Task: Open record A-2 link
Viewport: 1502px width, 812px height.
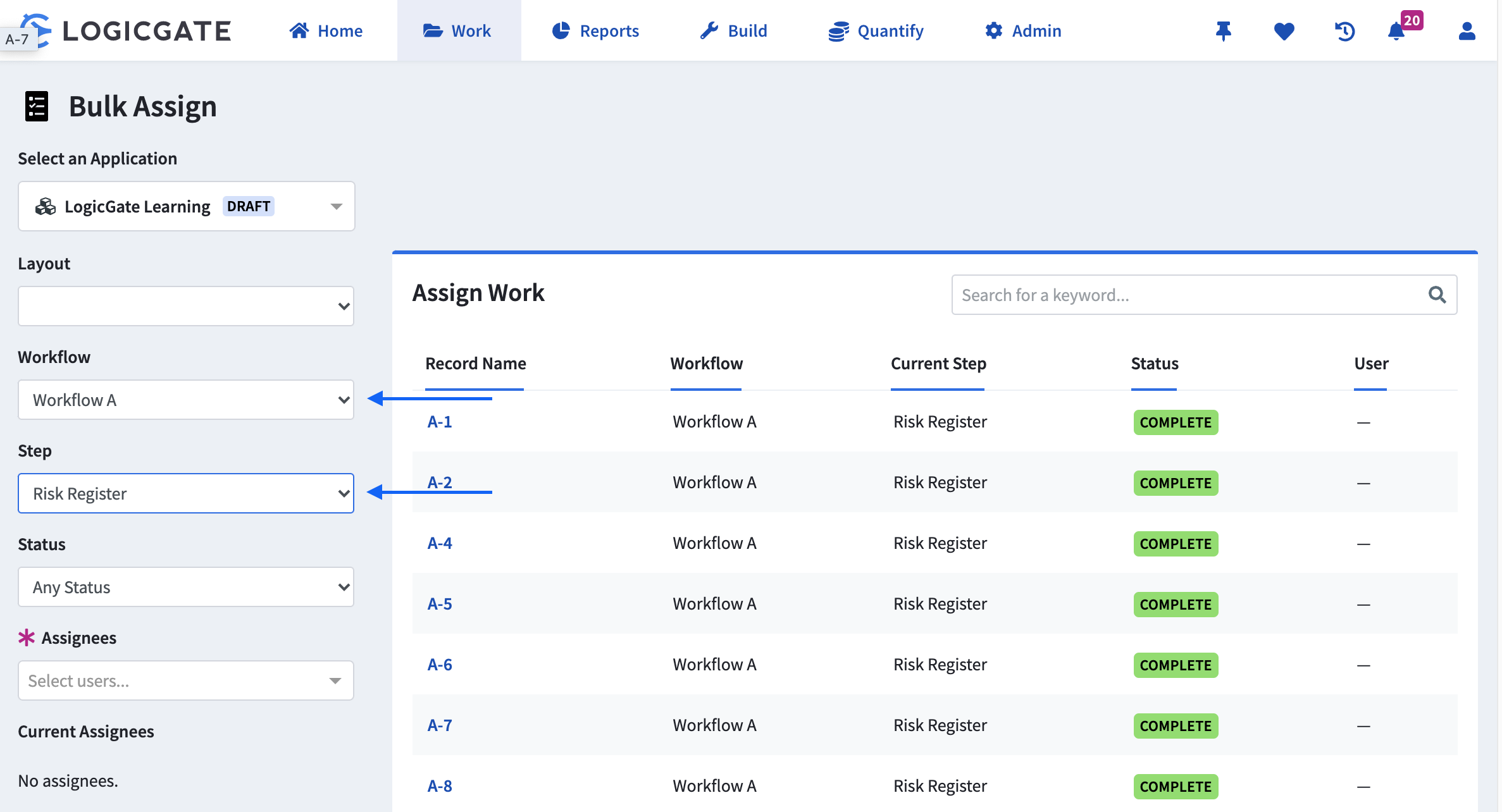Action: (440, 483)
